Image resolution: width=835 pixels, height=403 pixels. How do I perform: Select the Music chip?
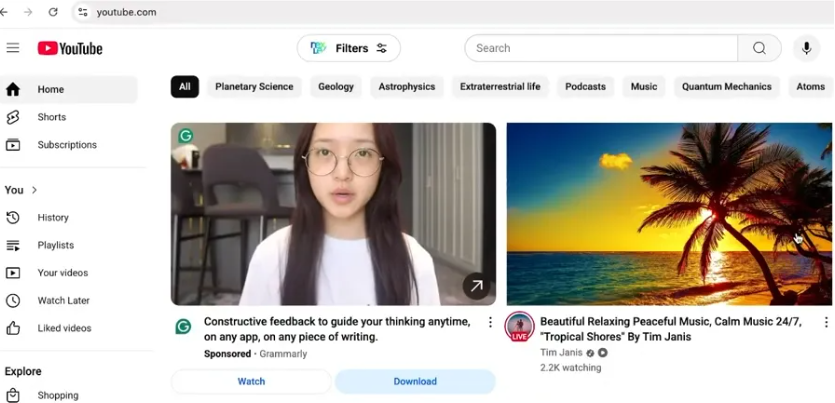[x=644, y=87]
